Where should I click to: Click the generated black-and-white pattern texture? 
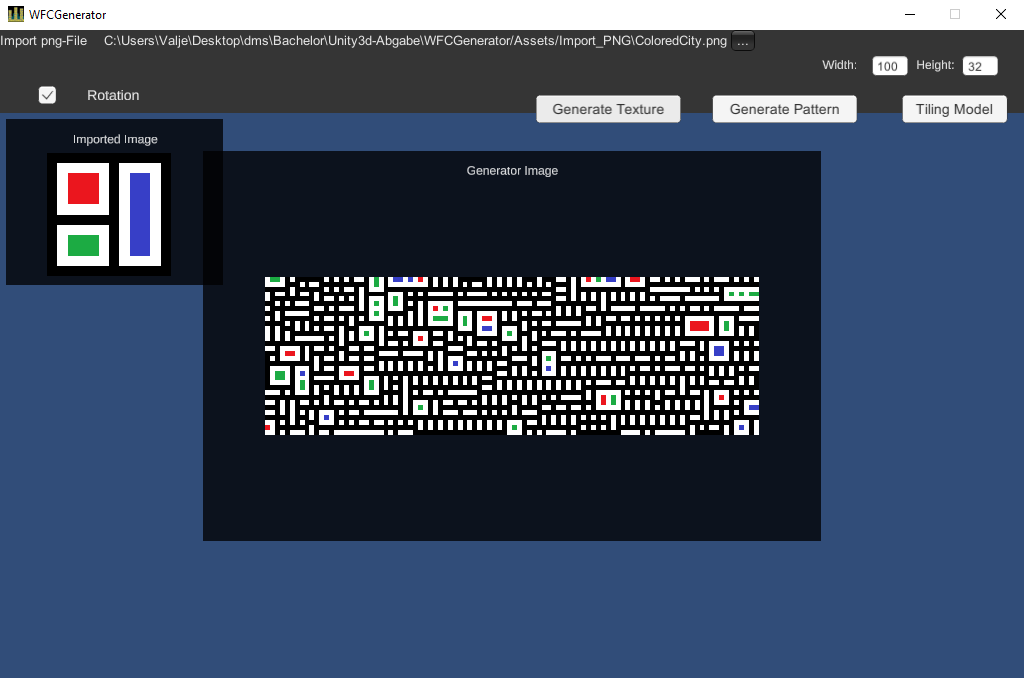coord(511,356)
